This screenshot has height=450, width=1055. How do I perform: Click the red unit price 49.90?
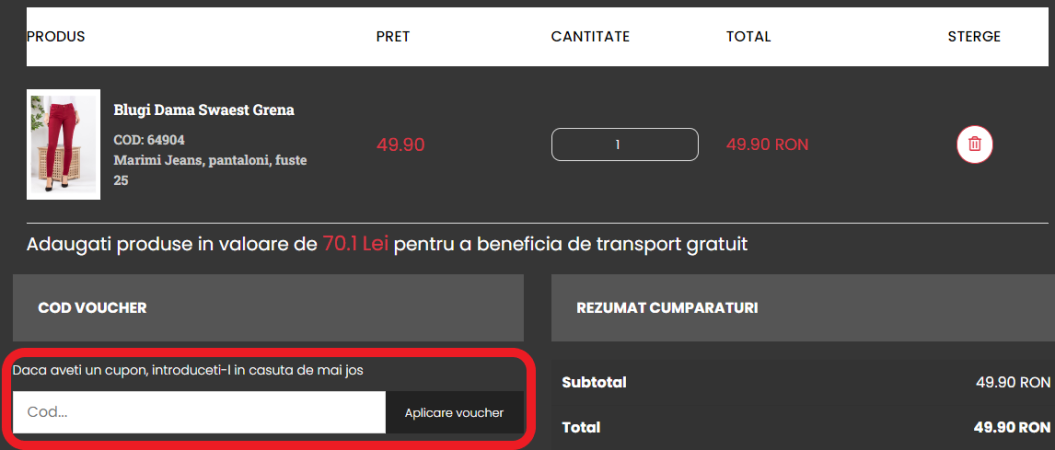401,145
